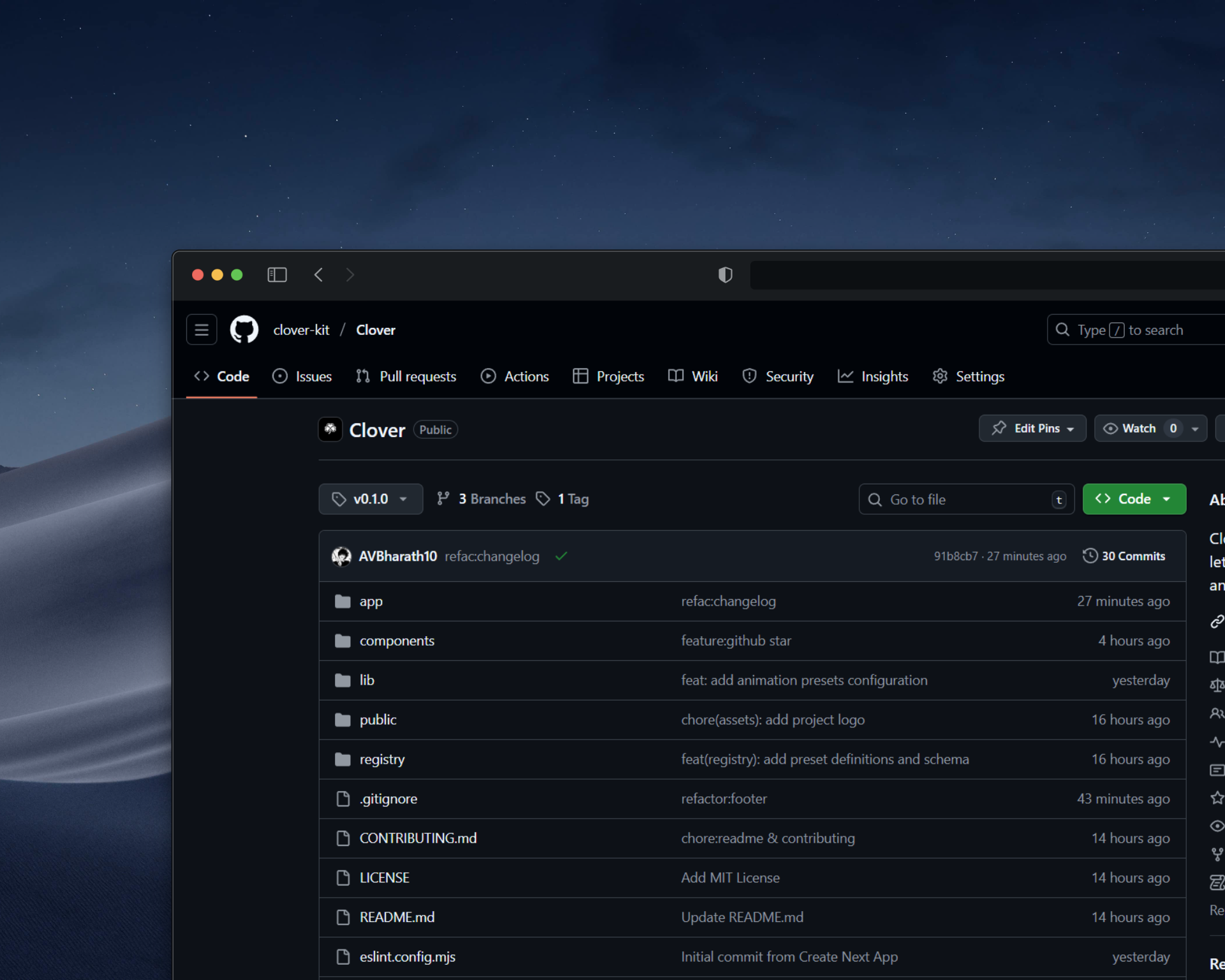Click the Go to file field
Screen dimensions: 1225x980
point(957,500)
